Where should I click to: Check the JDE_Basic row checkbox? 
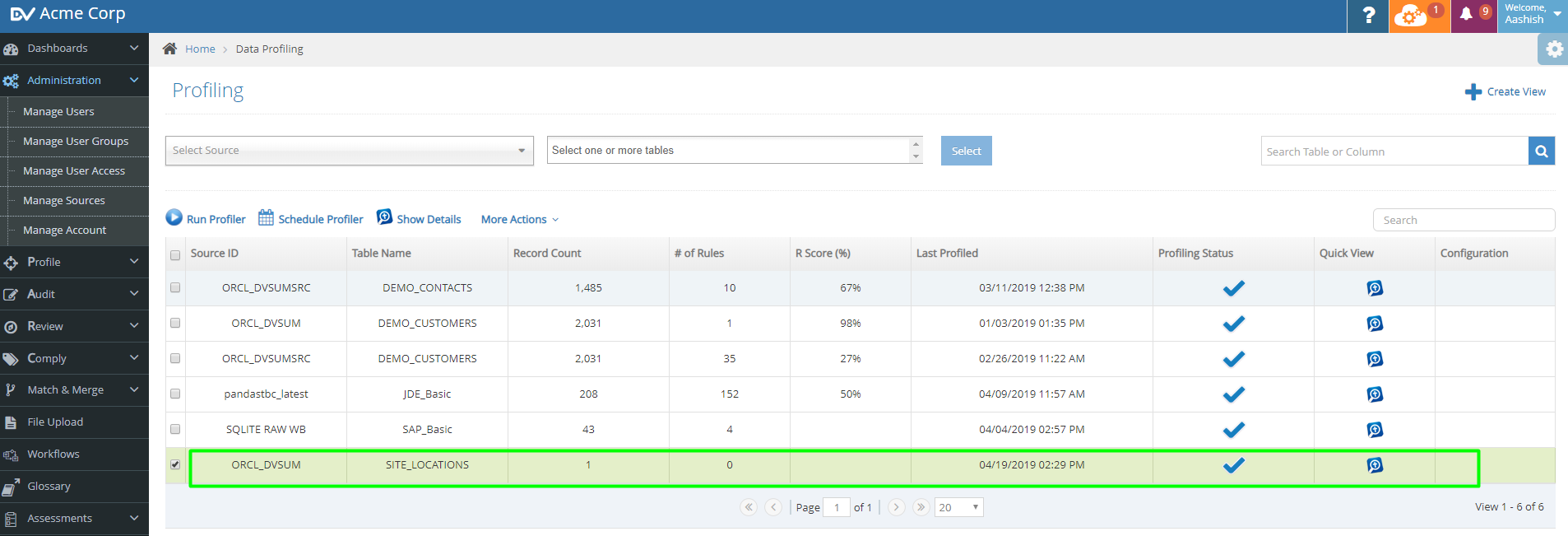[175, 394]
